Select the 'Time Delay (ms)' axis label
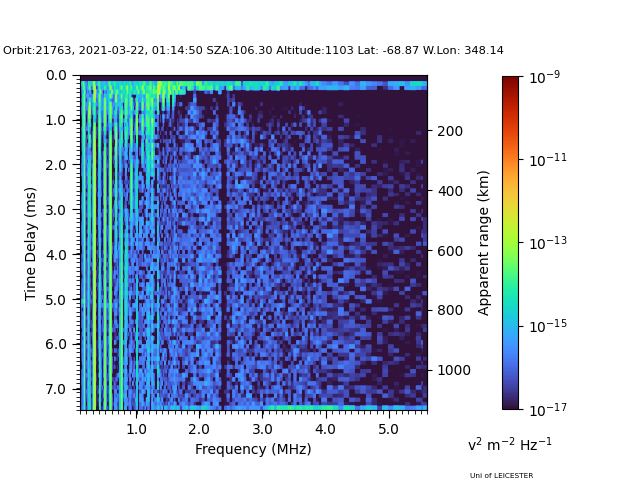Image resolution: width=640 pixels, height=480 pixels. coord(30,244)
